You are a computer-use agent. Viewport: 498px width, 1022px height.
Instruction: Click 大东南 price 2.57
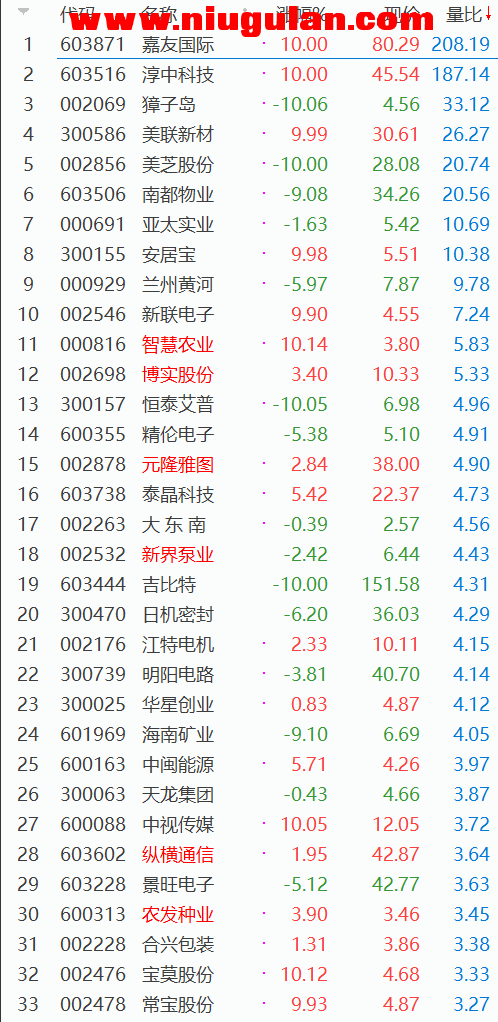[x=402, y=525]
